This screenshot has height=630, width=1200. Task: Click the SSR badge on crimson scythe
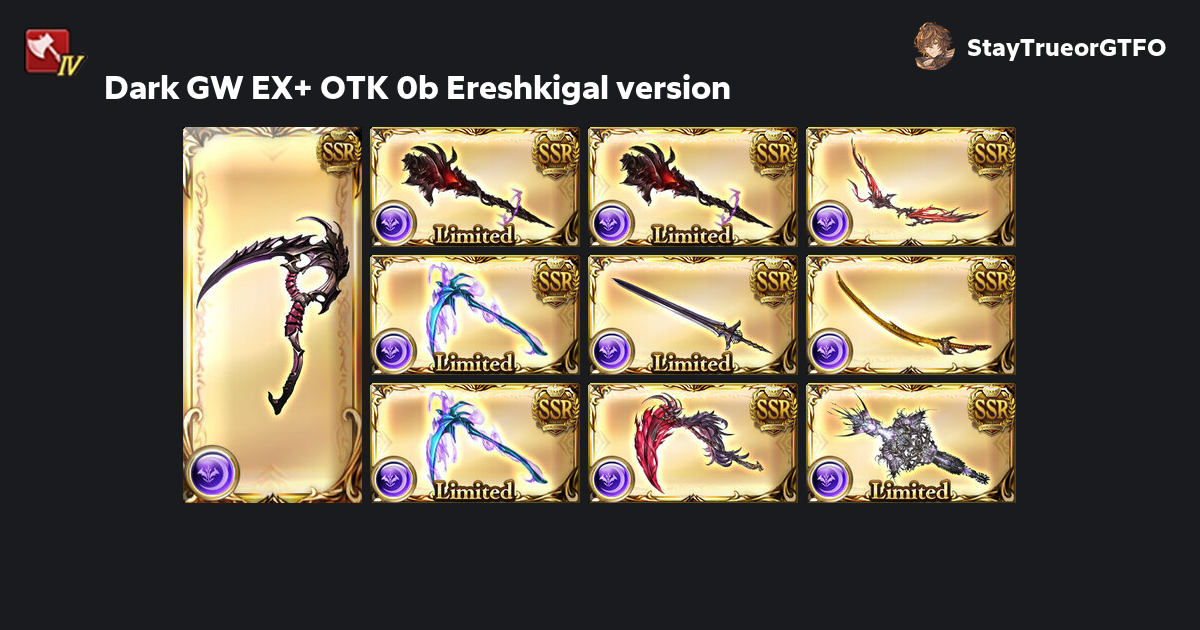(773, 410)
